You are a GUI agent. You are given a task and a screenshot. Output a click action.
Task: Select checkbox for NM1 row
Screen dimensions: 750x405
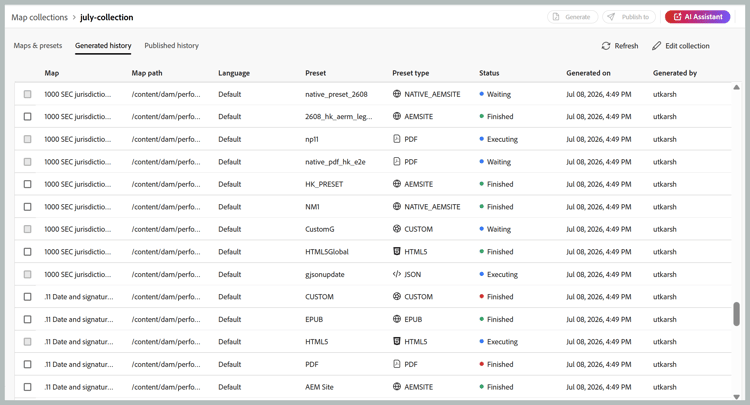(28, 207)
